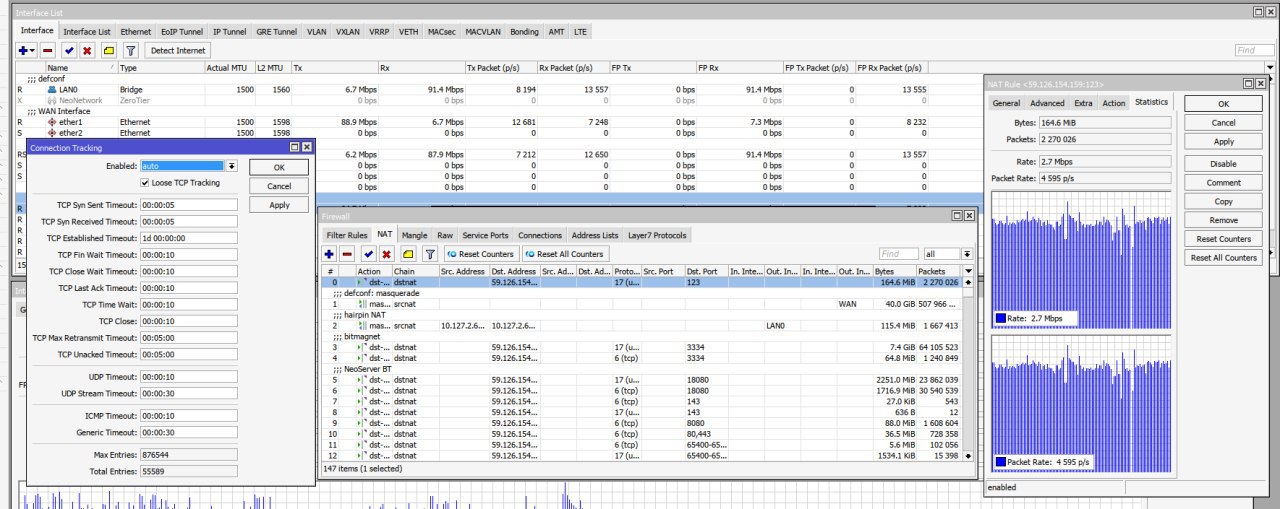
Task: Toggle the Loose TCP Tracking checkbox
Action: [x=146, y=183]
